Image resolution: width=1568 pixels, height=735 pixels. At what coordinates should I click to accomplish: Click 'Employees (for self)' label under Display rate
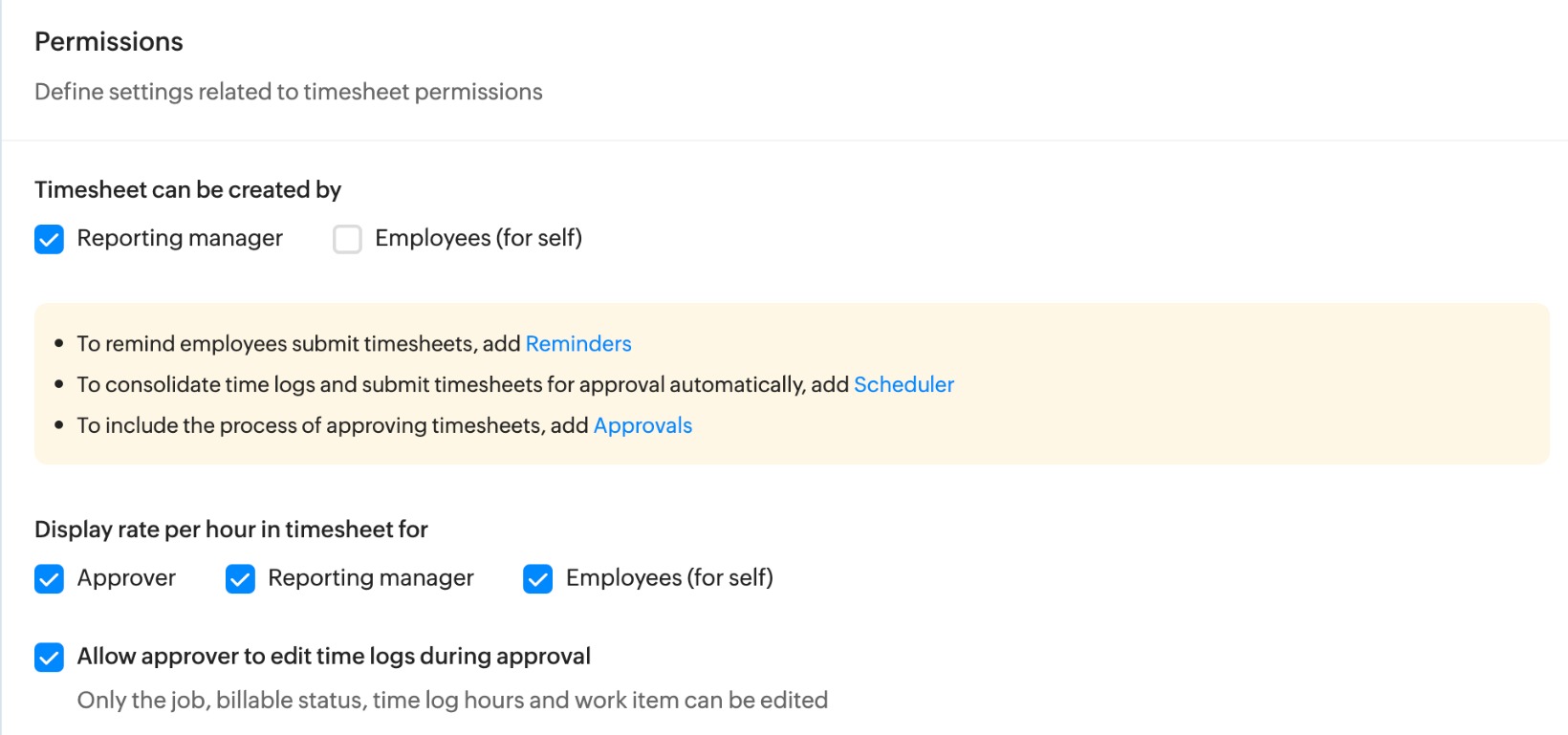[669, 578]
